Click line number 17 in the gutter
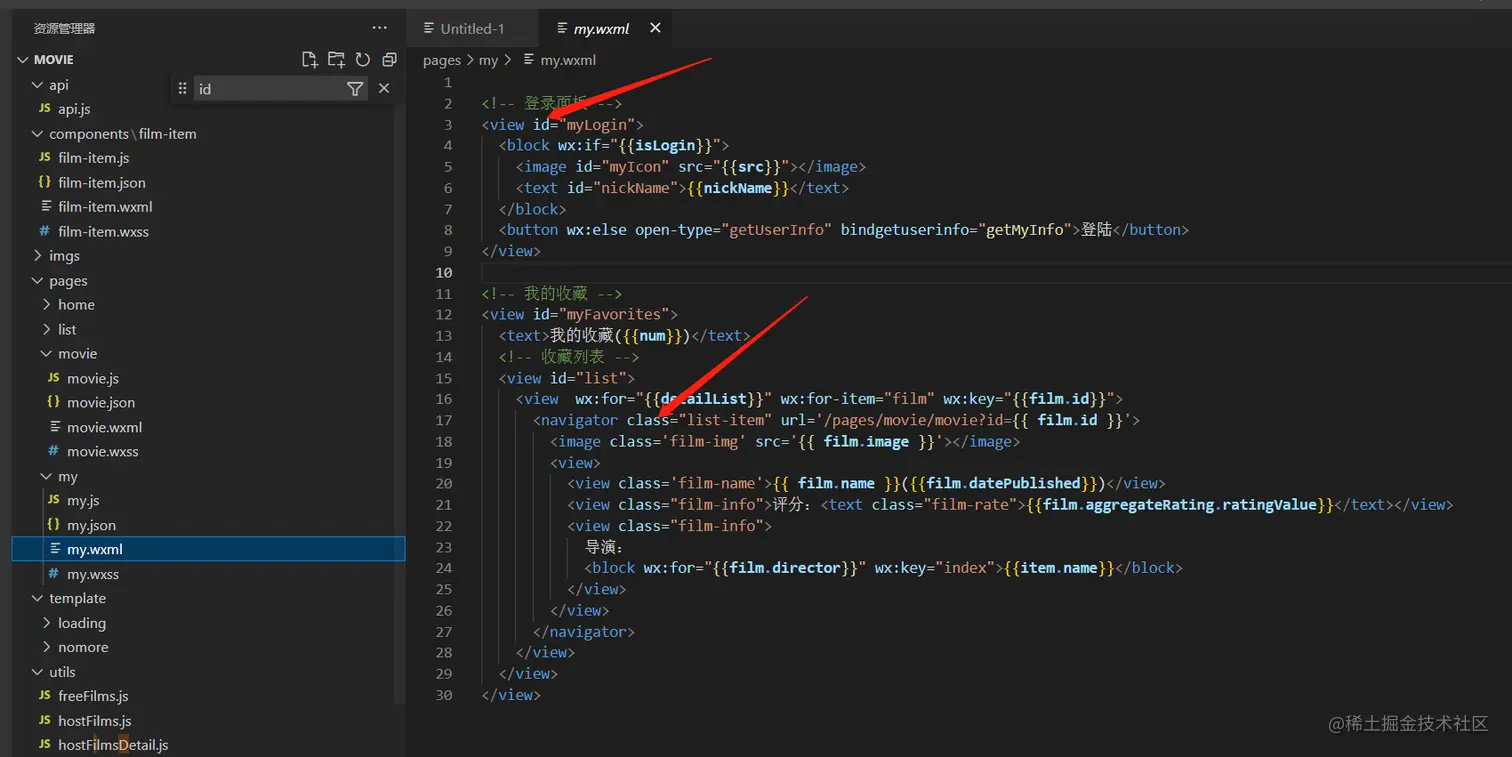This screenshot has height=757, width=1512. pyautogui.click(x=444, y=420)
